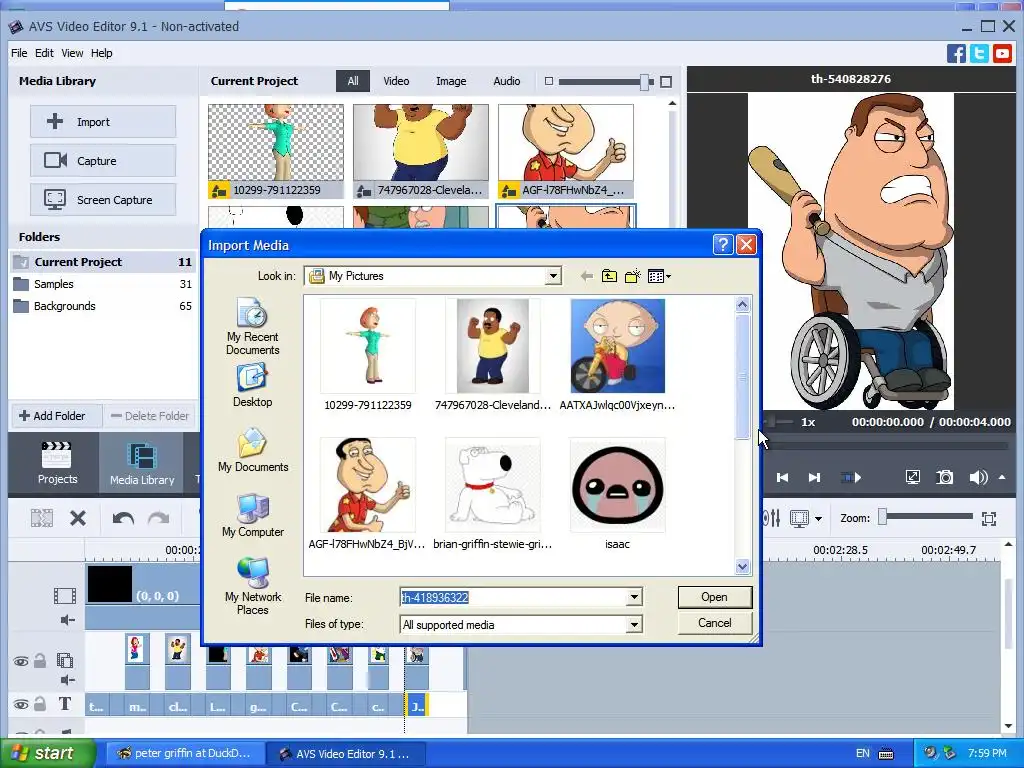Fit timeline zoom to window icon
Screen dimensions: 1024x768
click(989, 519)
